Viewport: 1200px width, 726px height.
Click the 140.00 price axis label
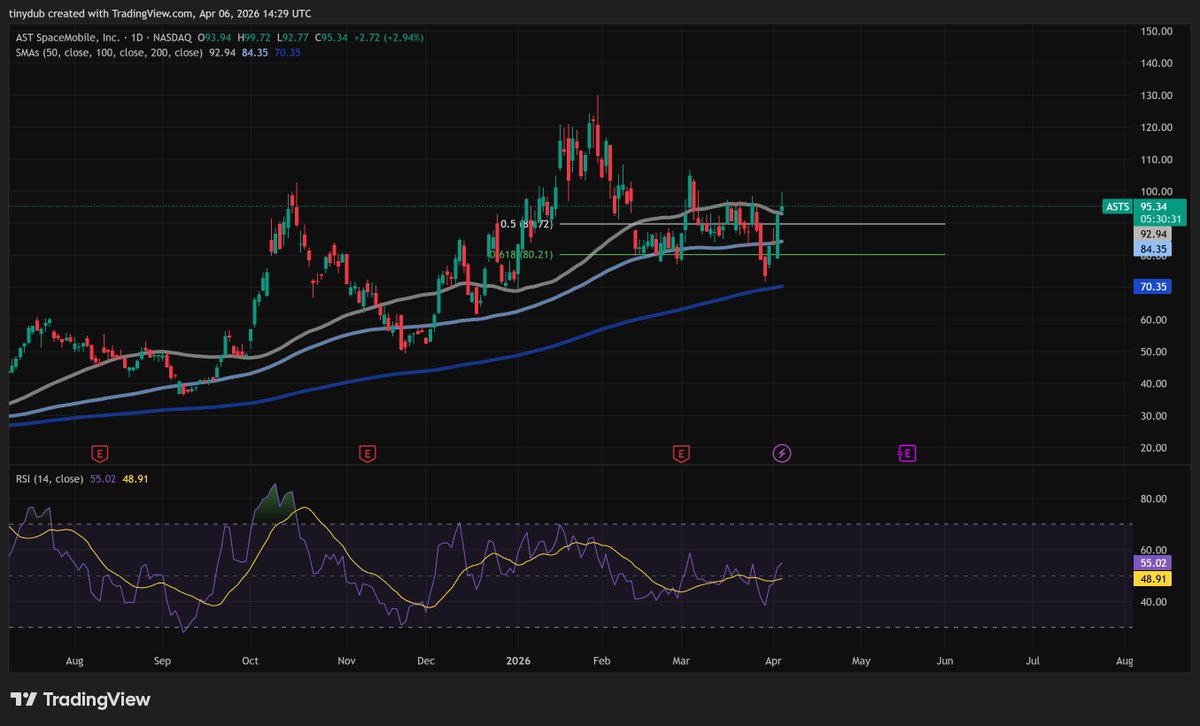click(1158, 63)
